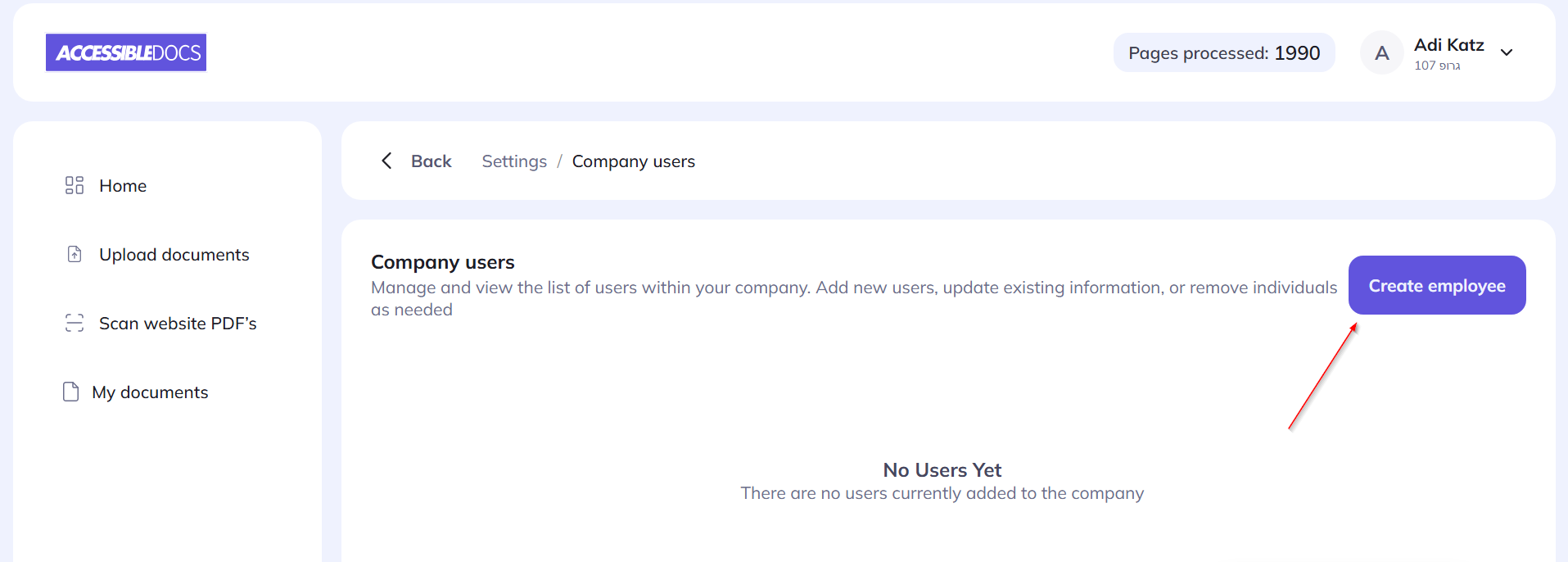Click the round "A" user avatar
The width and height of the screenshot is (1568, 562).
click(1381, 53)
